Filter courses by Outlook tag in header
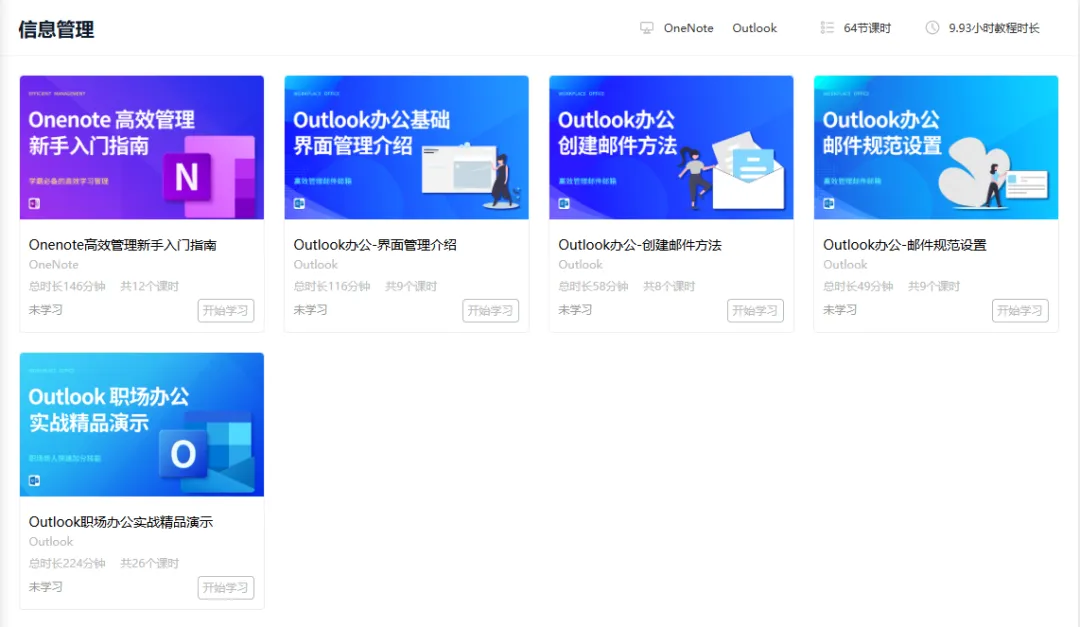The image size is (1080, 627). 754,28
